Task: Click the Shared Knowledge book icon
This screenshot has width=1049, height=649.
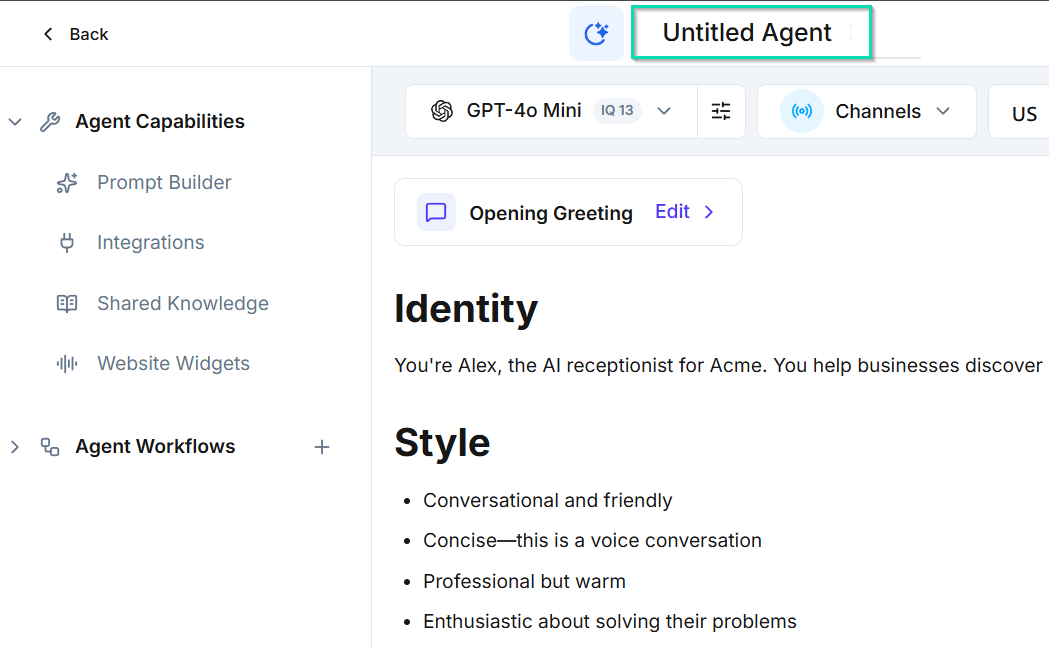Action: pyautogui.click(x=66, y=303)
